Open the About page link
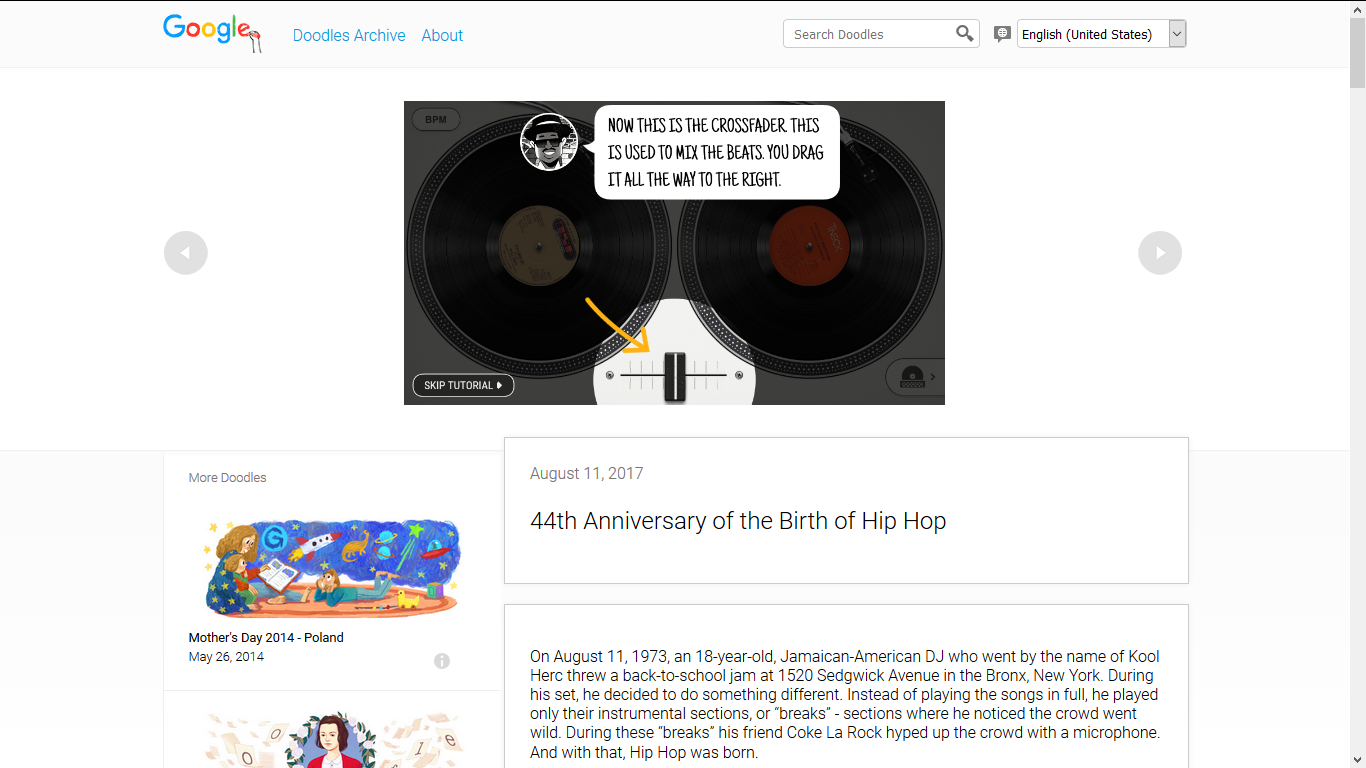Screen dimensions: 1366x768 pos(442,35)
